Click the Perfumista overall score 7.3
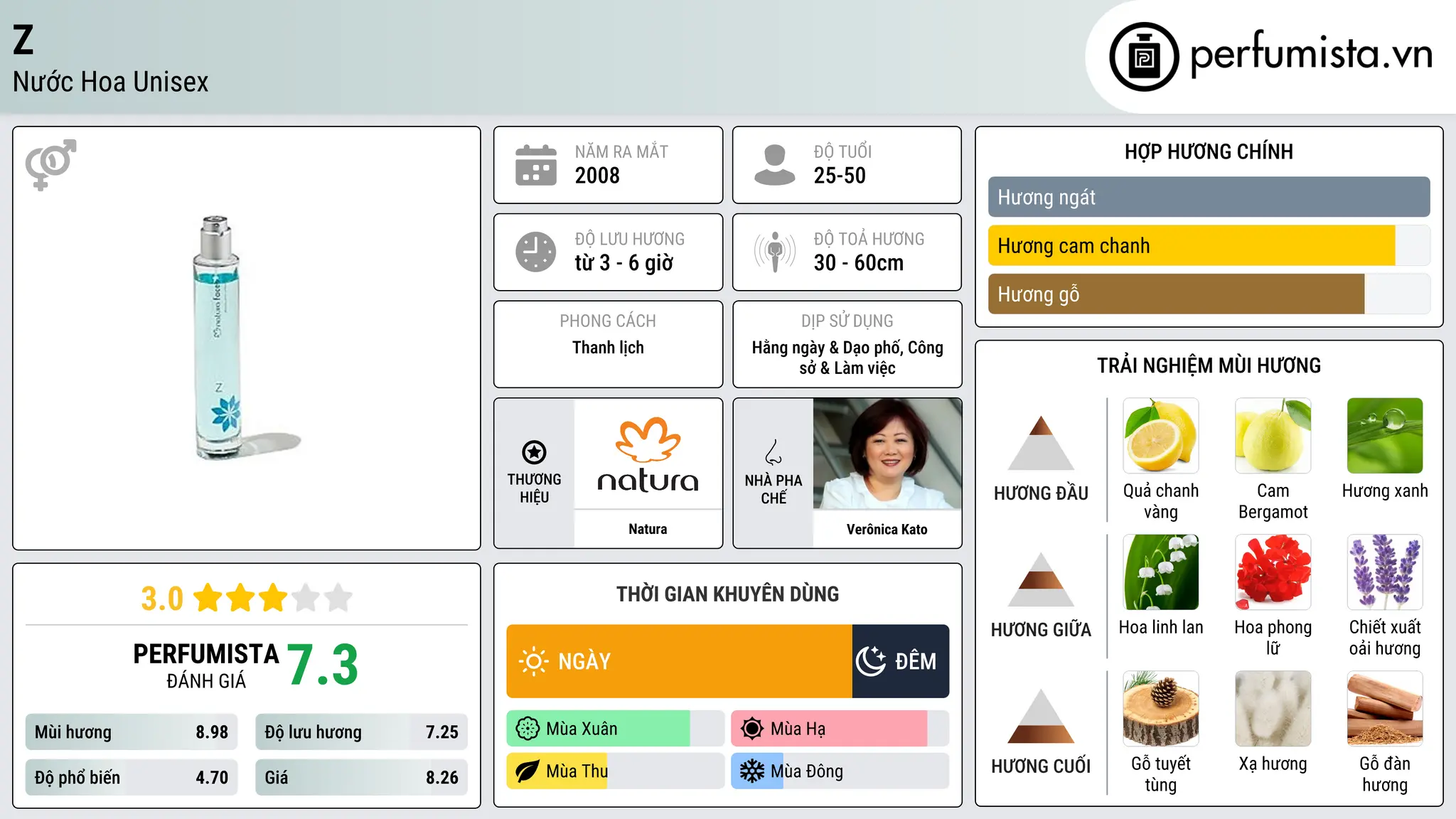The width and height of the screenshot is (1456, 819). pyautogui.click(x=323, y=665)
